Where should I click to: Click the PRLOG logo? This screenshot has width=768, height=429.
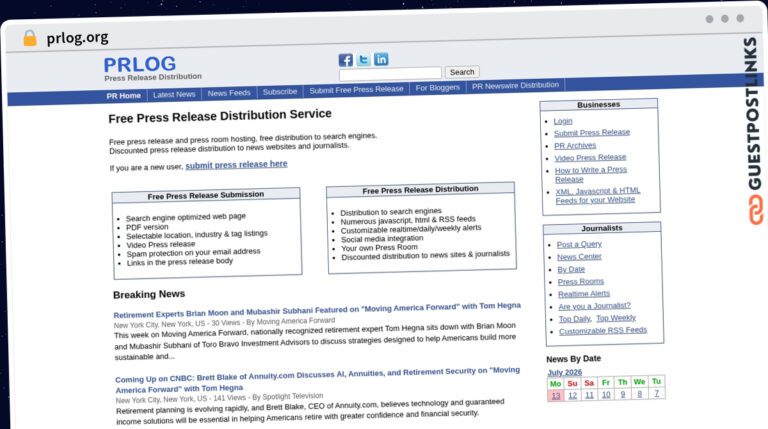(x=140, y=64)
